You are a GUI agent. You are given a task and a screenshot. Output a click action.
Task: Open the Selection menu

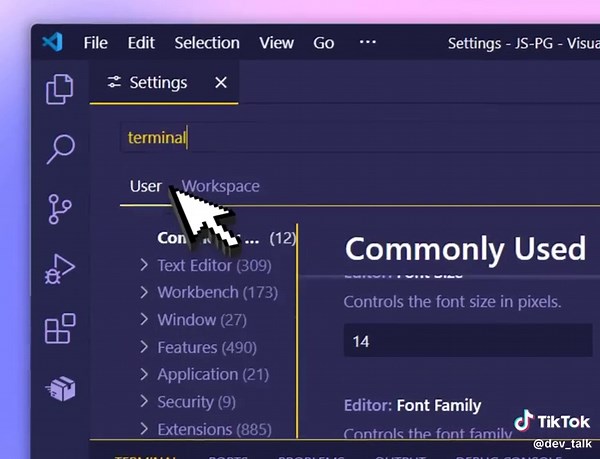[207, 43]
